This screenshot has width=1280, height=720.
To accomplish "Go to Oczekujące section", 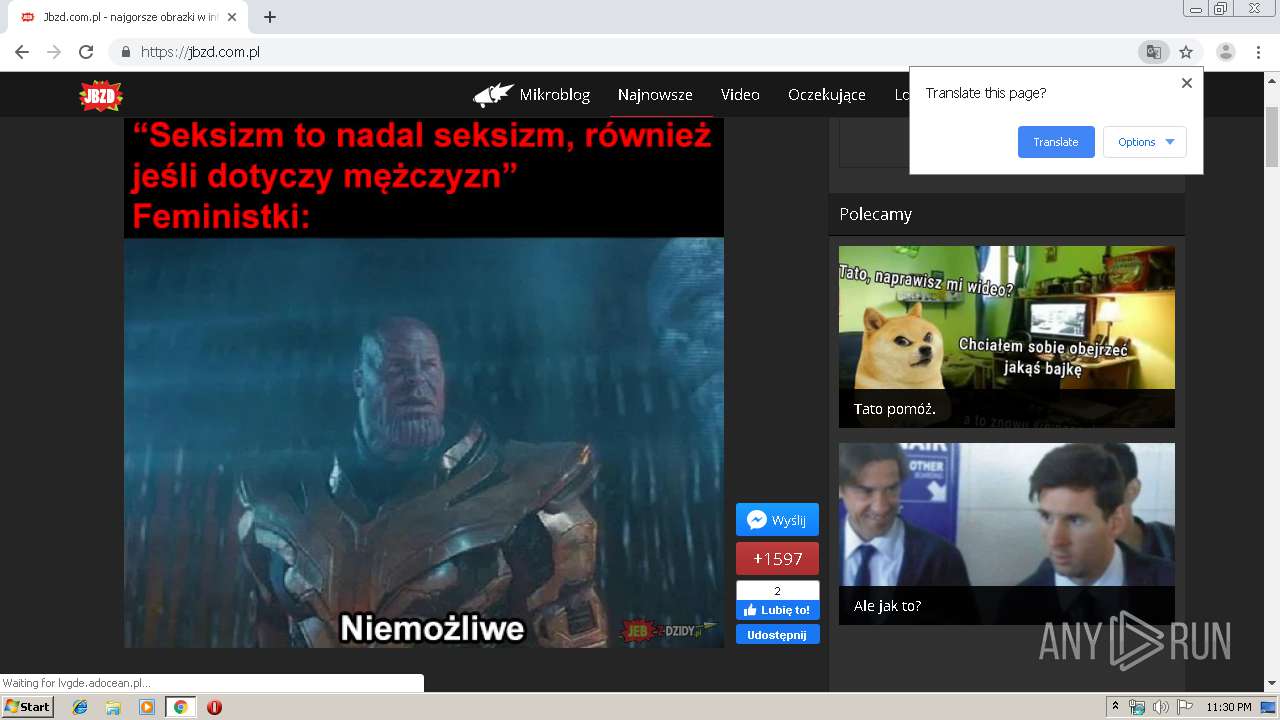I will click(x=827, y=95).
